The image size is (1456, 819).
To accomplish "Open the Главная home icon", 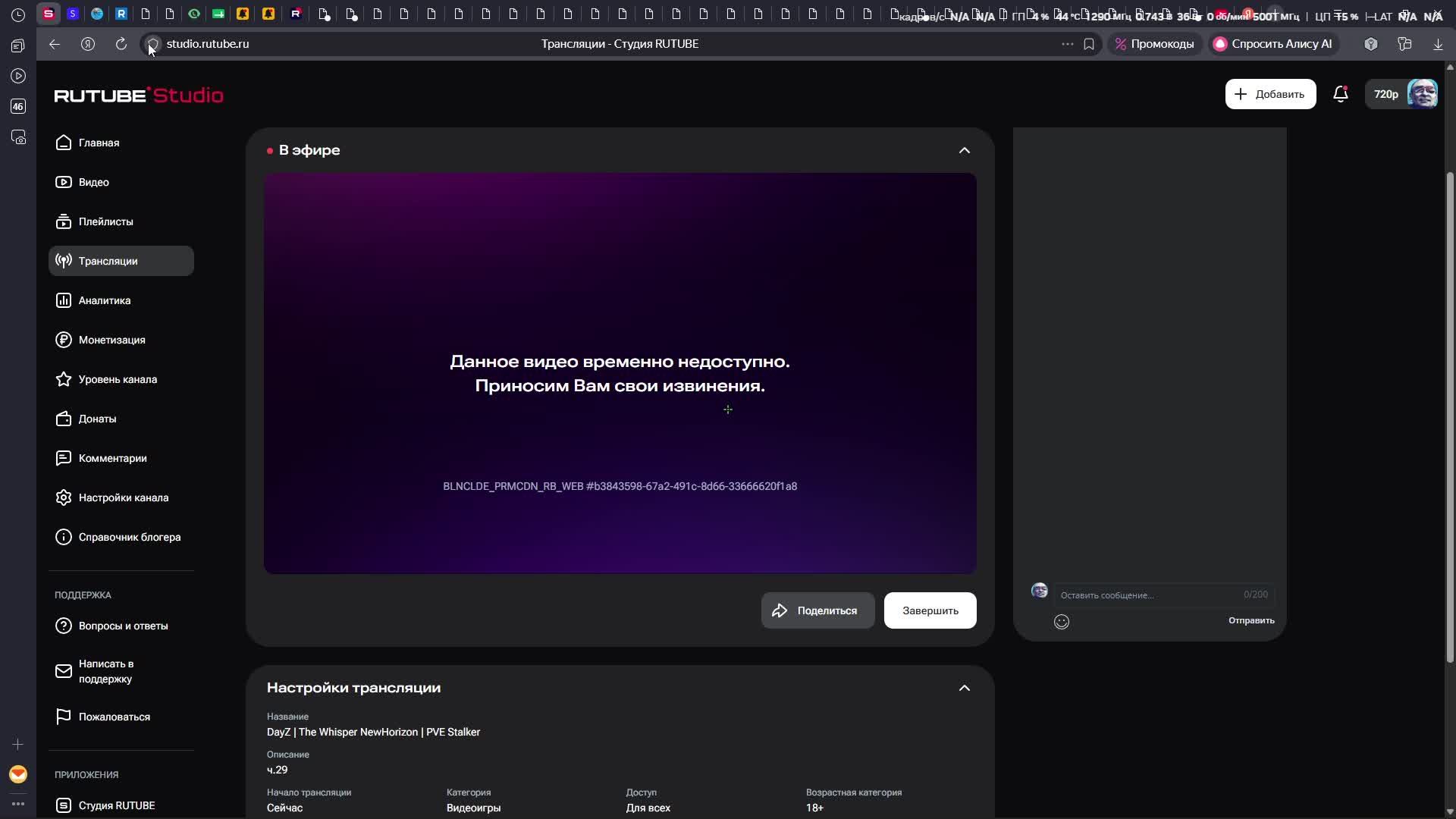I will tap(64, 143).
